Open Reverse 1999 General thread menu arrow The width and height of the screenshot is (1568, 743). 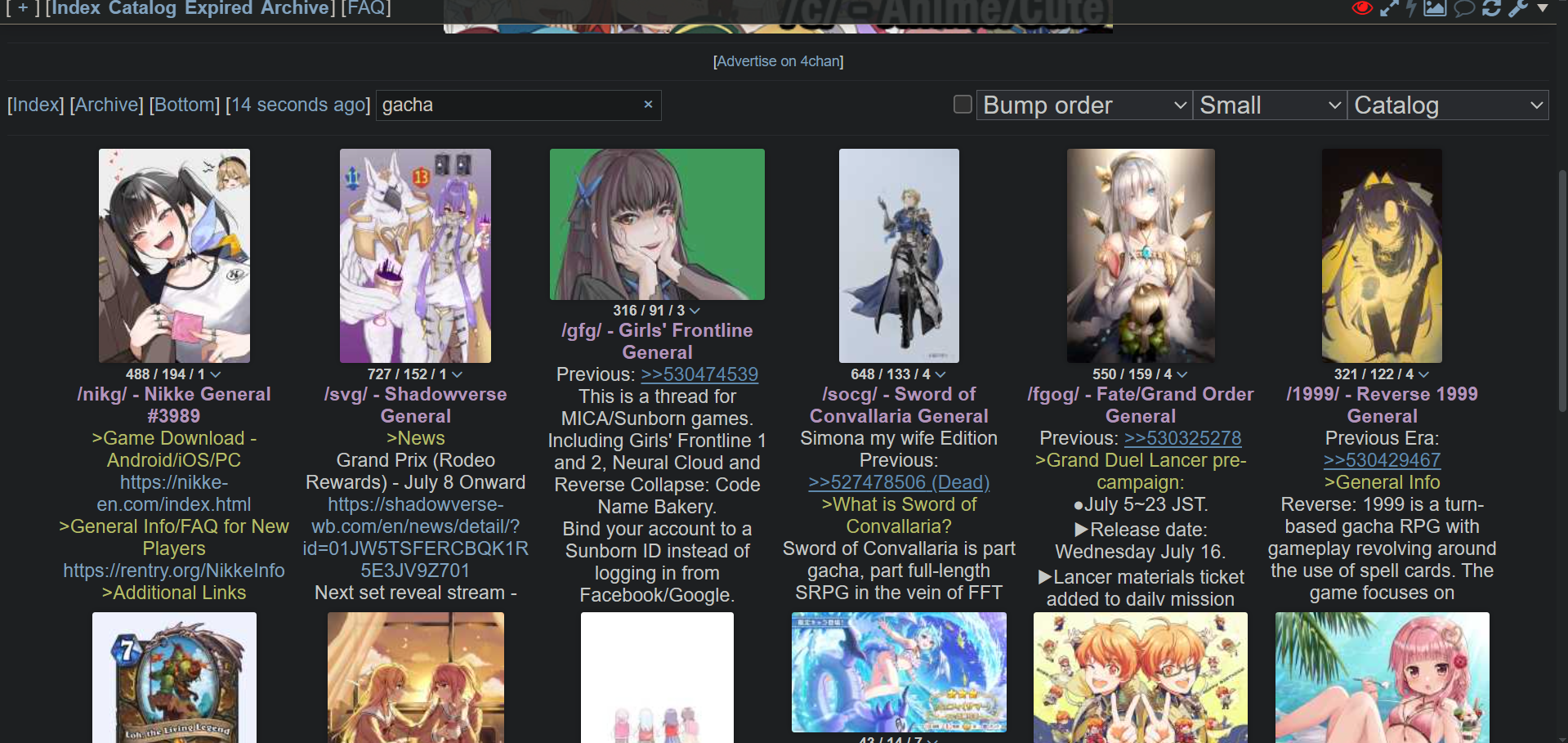coord(1423,374)
